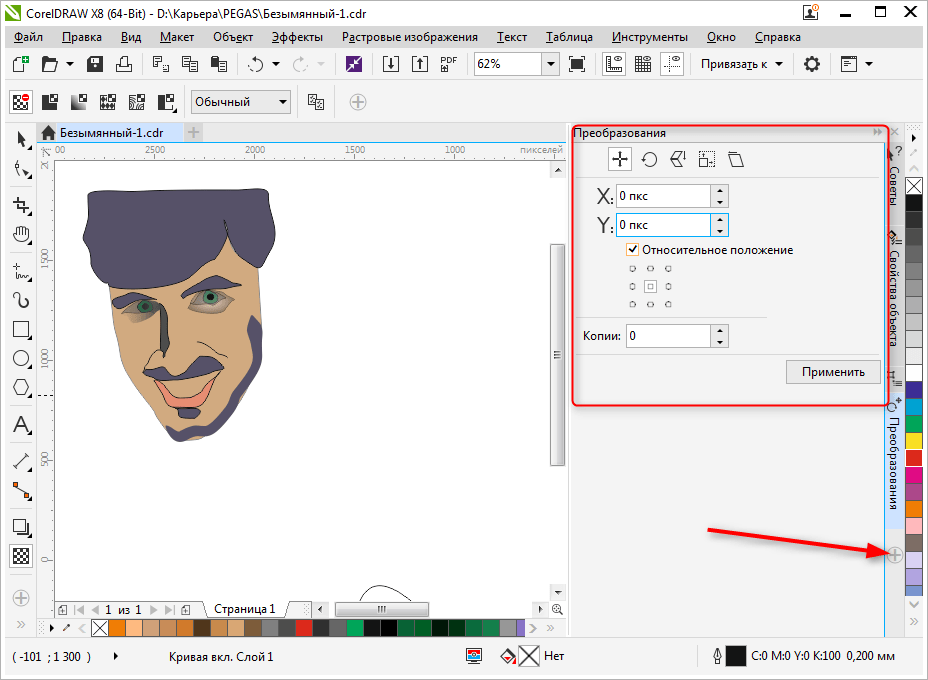Open the zoom level 62% dropdown

pos(550,64)
